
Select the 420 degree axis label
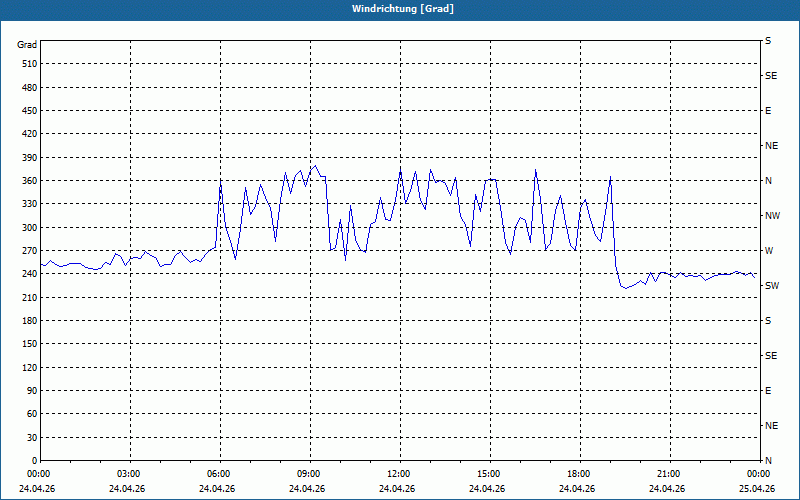[x=30, y=134]
